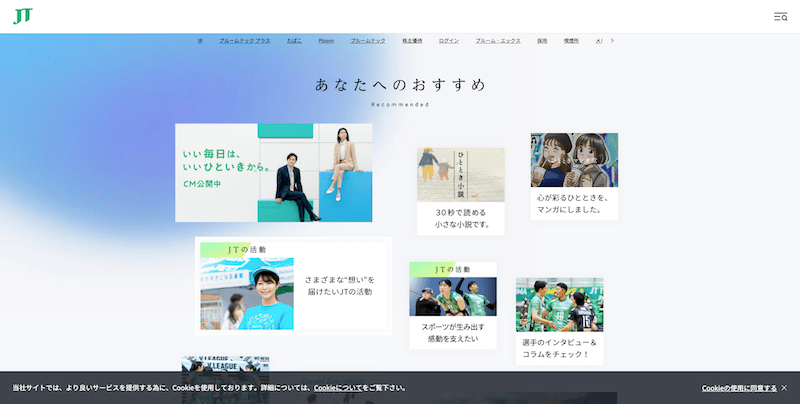
Task: Close the cookie notice with the X
Action: tap(784, 388)
